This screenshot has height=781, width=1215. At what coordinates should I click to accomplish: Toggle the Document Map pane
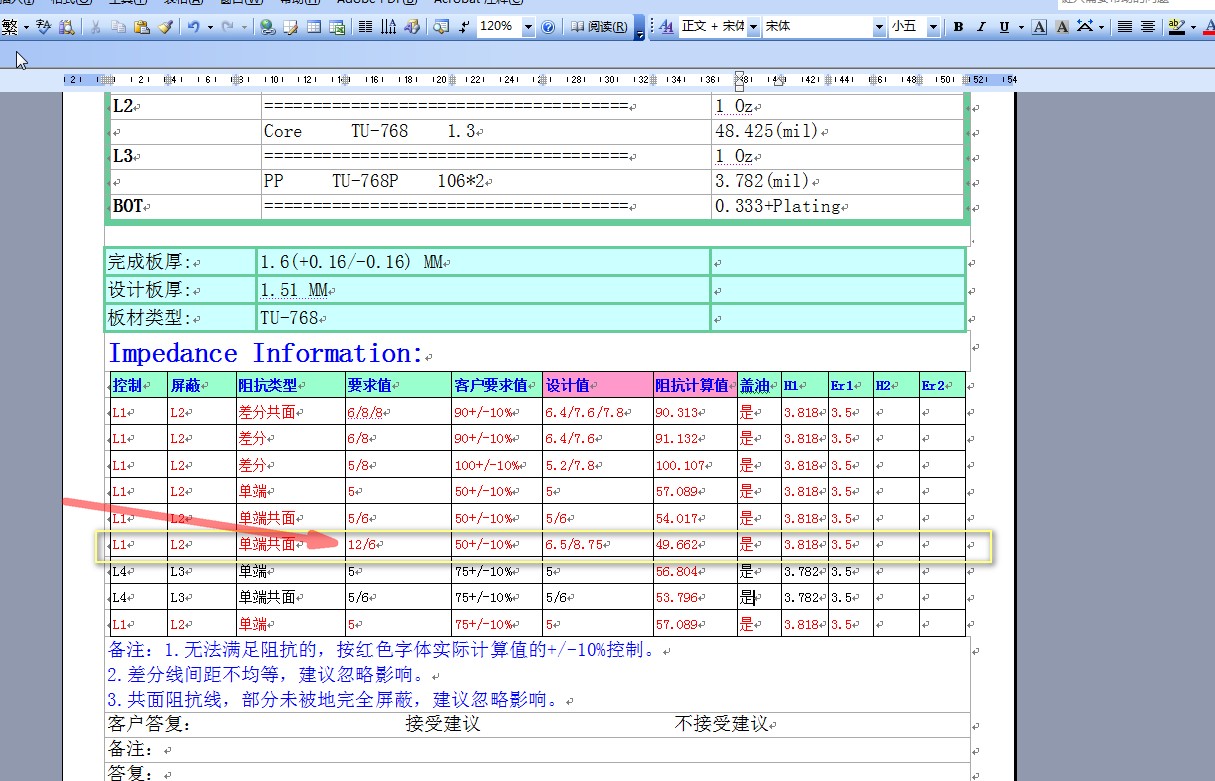tap(440, 27)
